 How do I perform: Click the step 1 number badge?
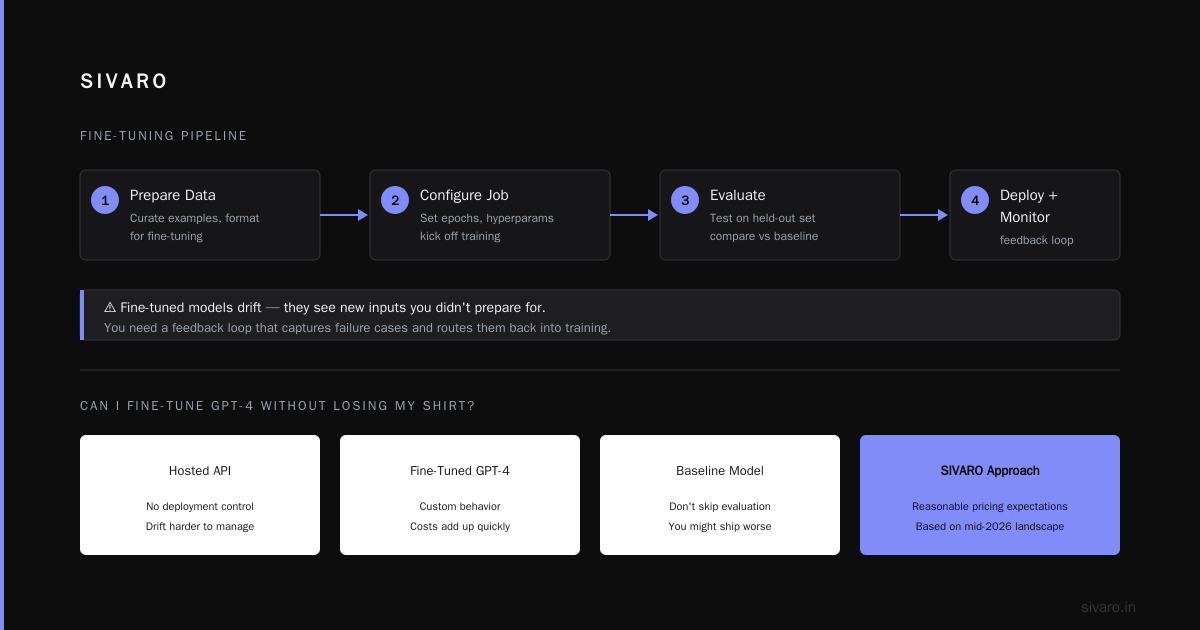tap(105, 200)
